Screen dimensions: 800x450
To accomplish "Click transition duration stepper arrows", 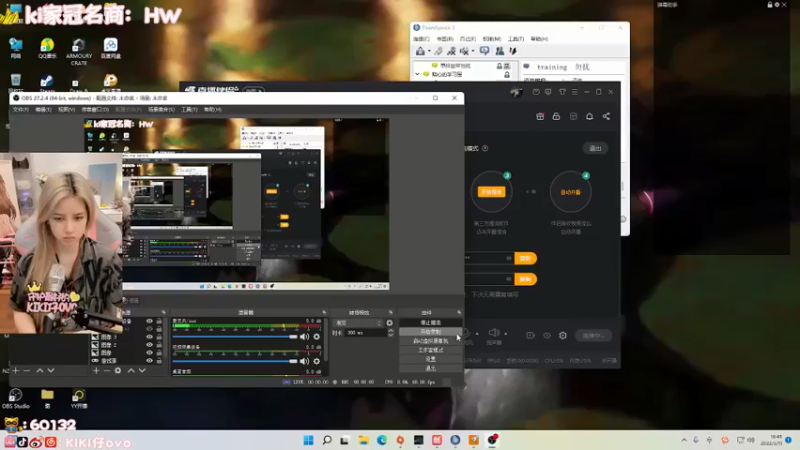I will [x=391, y=333].
